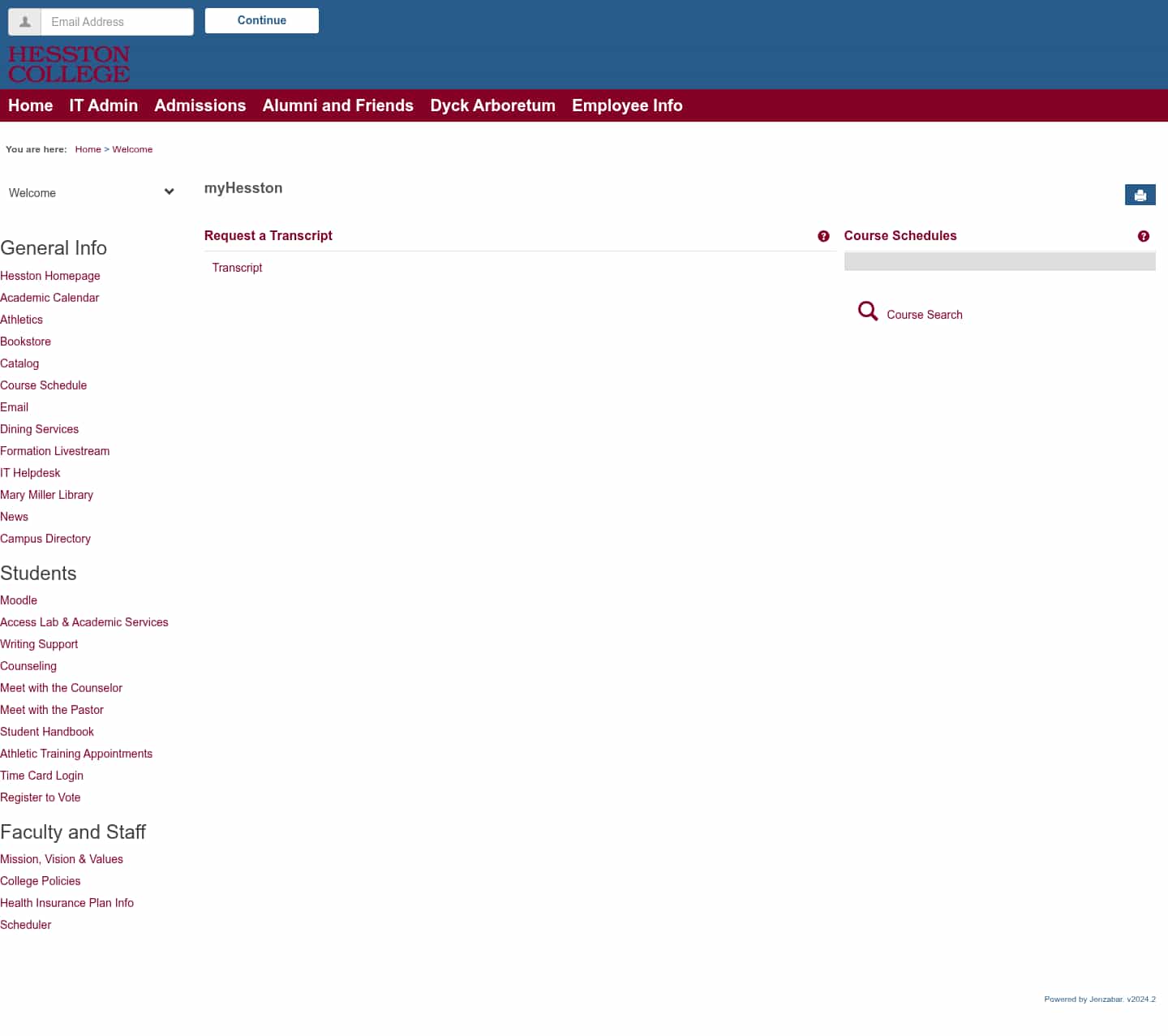Image resolution: width=1168 pixels, height=1036 pixels.
Task: Collapse the General Info section
Action: 54,247
